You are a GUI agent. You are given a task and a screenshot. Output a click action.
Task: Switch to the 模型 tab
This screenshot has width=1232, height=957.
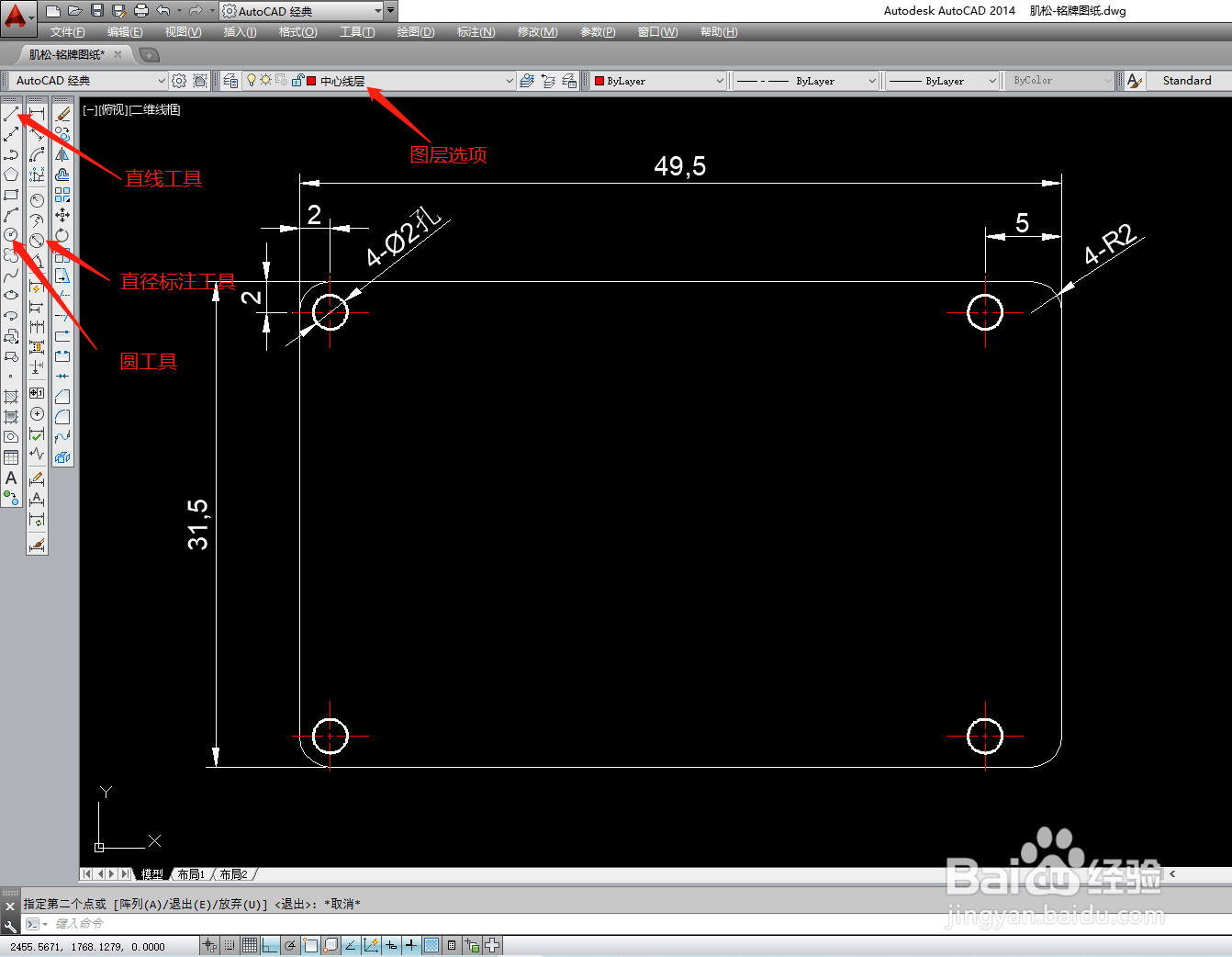click(152, 874)
